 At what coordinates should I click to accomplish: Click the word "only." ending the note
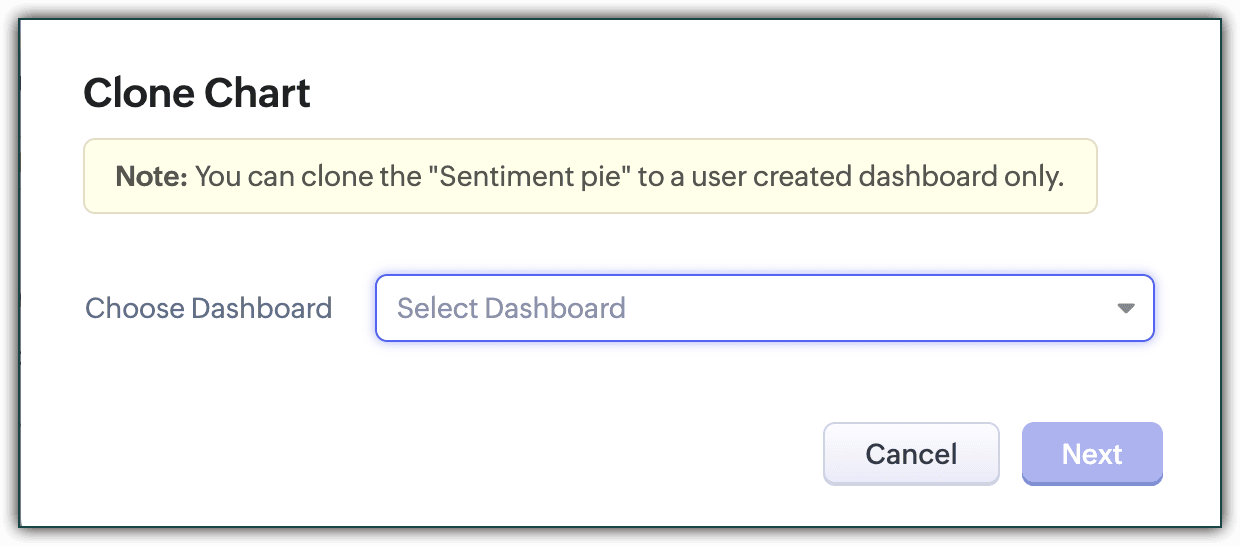[x=1034, y=177]
